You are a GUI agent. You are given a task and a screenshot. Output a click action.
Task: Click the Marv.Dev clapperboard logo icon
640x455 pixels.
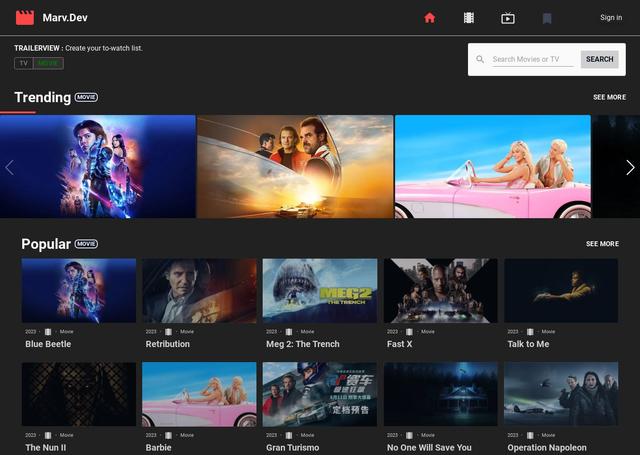(25, 17)
